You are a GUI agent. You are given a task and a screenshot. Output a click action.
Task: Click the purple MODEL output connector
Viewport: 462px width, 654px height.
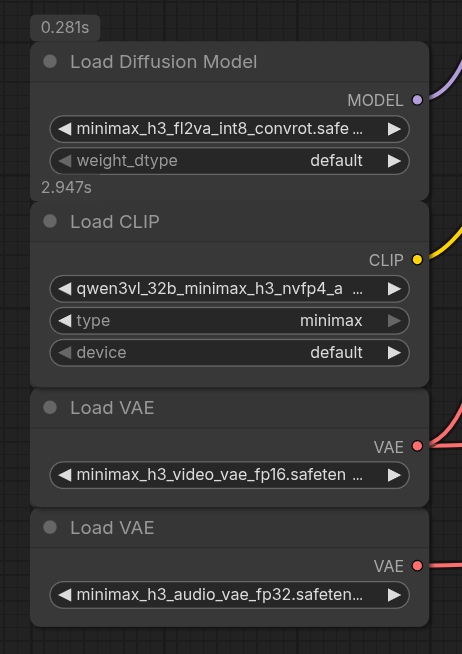(x=417, y=100)
